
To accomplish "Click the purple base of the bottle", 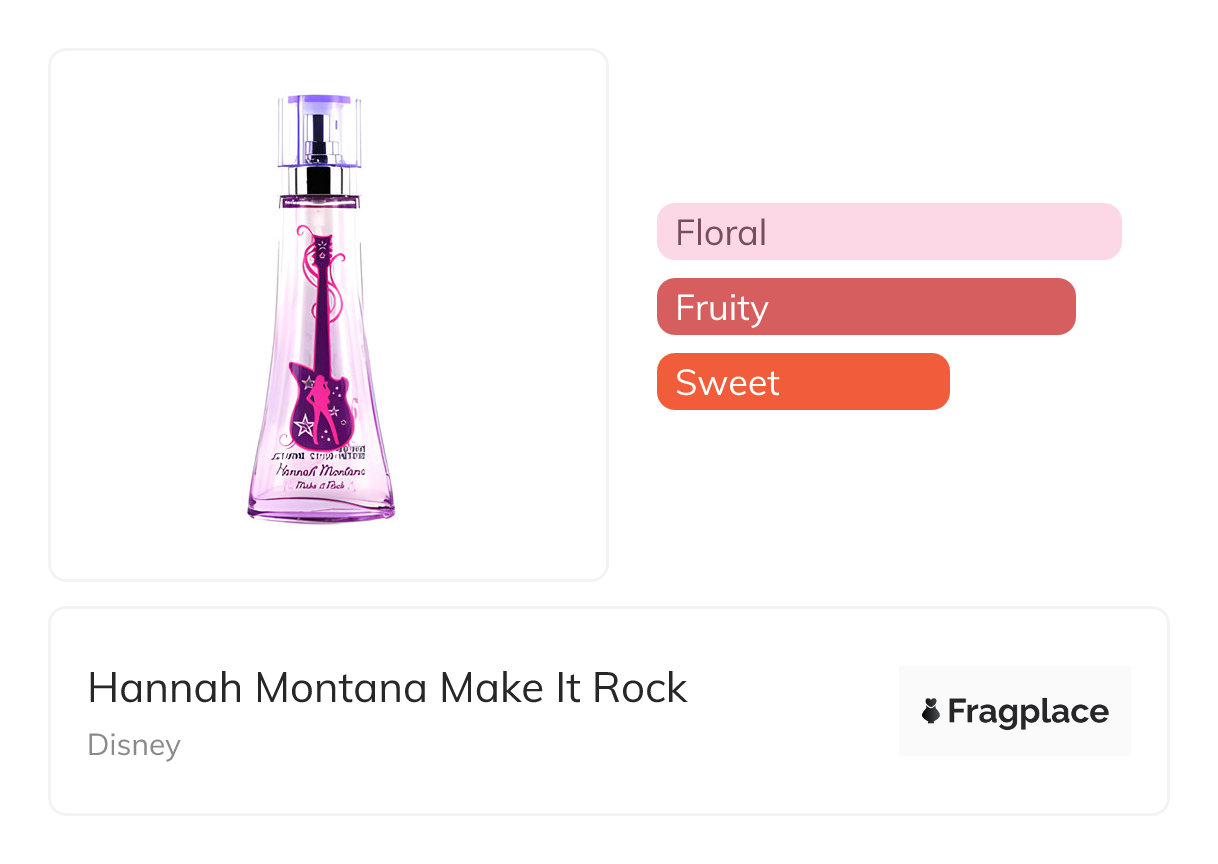I will coord(321,510).
